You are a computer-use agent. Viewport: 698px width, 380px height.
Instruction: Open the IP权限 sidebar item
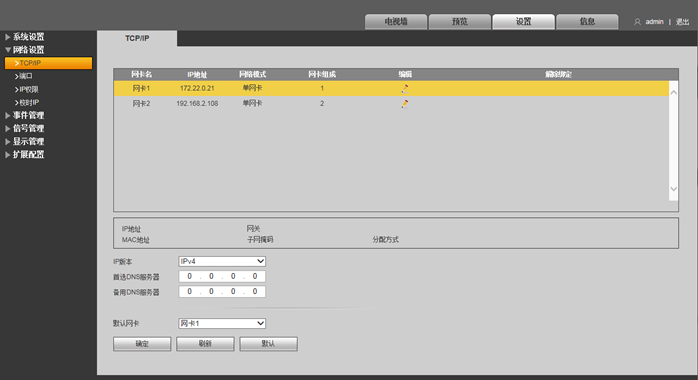coord(27,89)
